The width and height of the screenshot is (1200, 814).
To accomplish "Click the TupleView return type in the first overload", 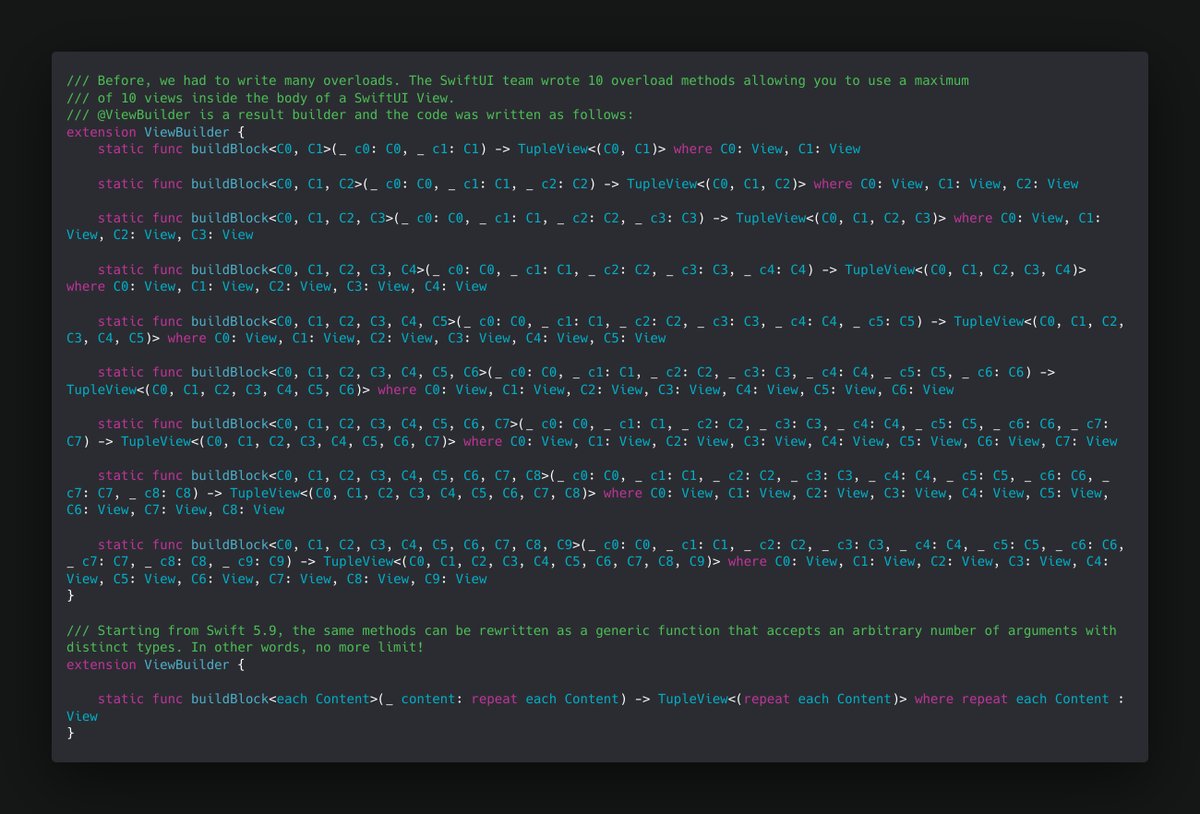I will [555, 148].
